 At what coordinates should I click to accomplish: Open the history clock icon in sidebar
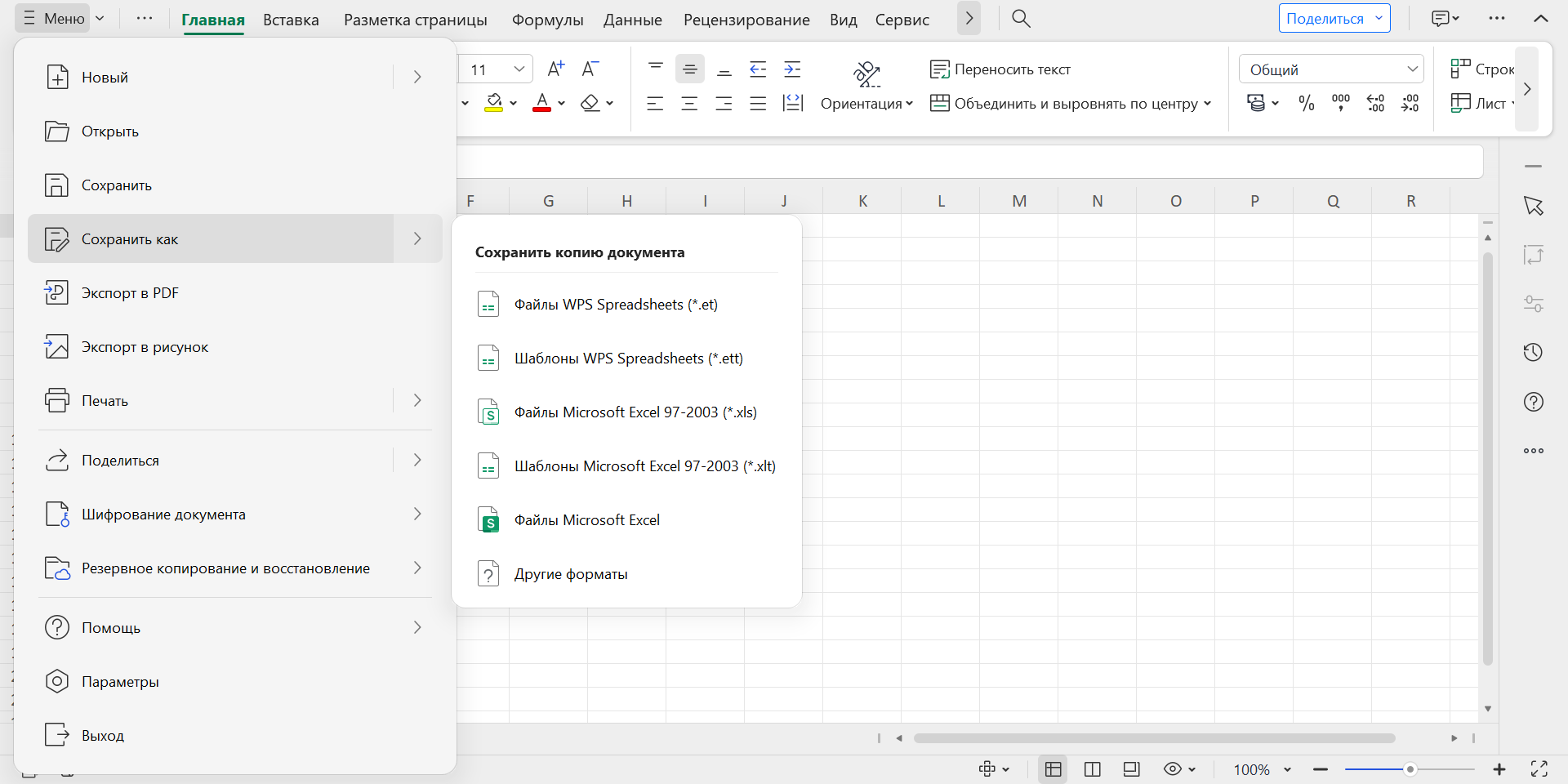coord(1533,352)
